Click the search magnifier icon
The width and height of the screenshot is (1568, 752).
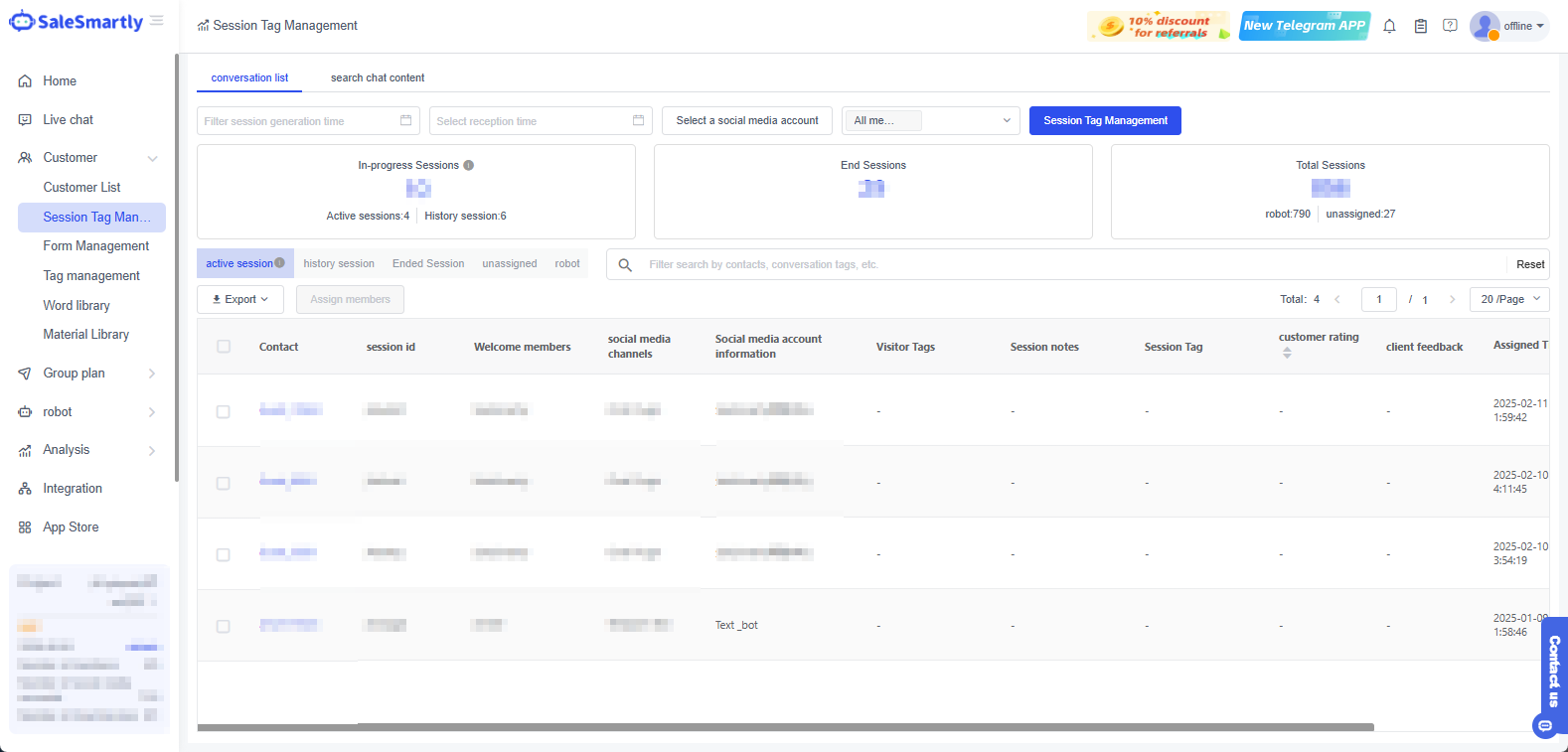(625, 265)
